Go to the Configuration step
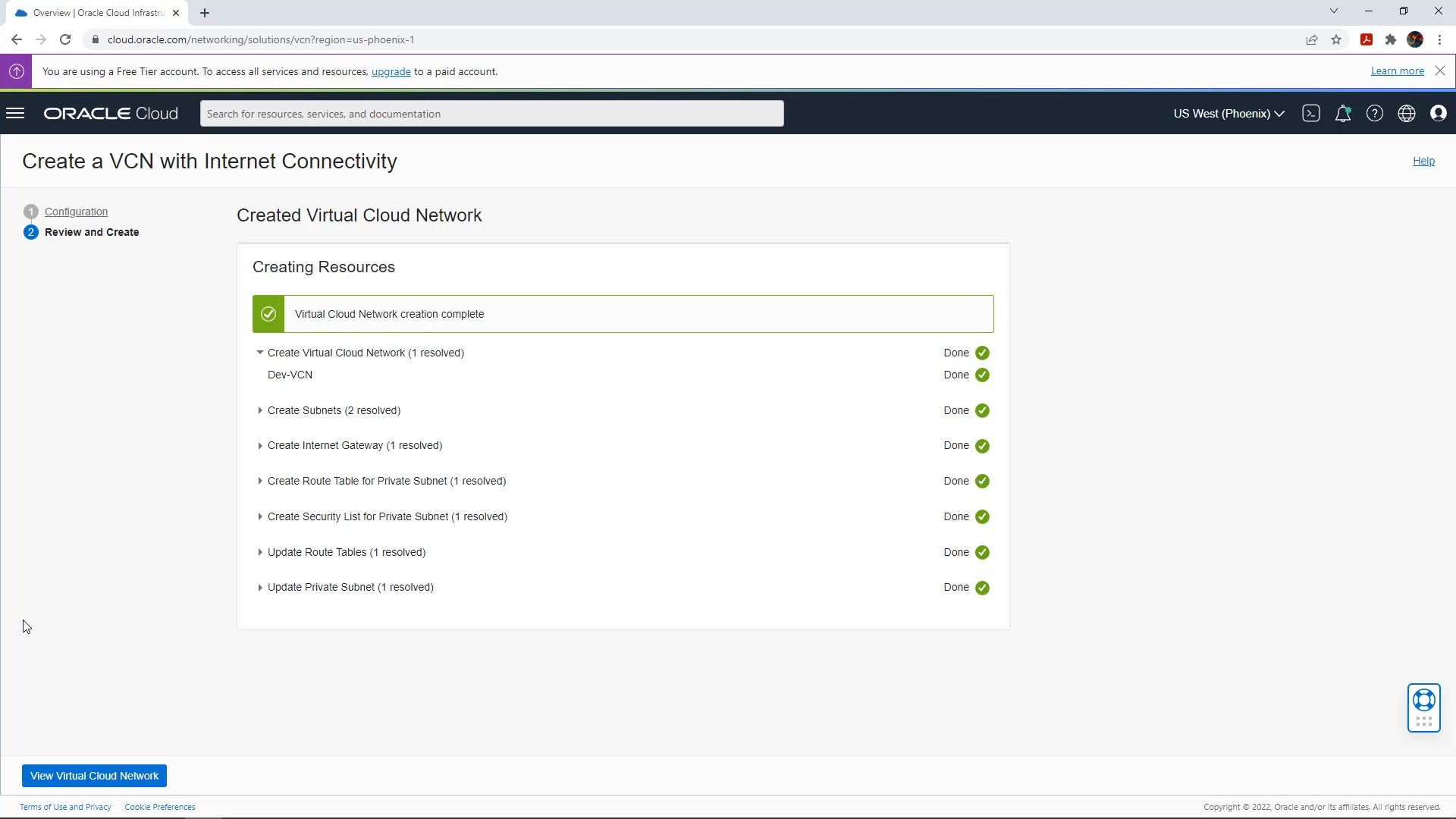The height and width of the screenshot is (819, 1456). (76, 212)
